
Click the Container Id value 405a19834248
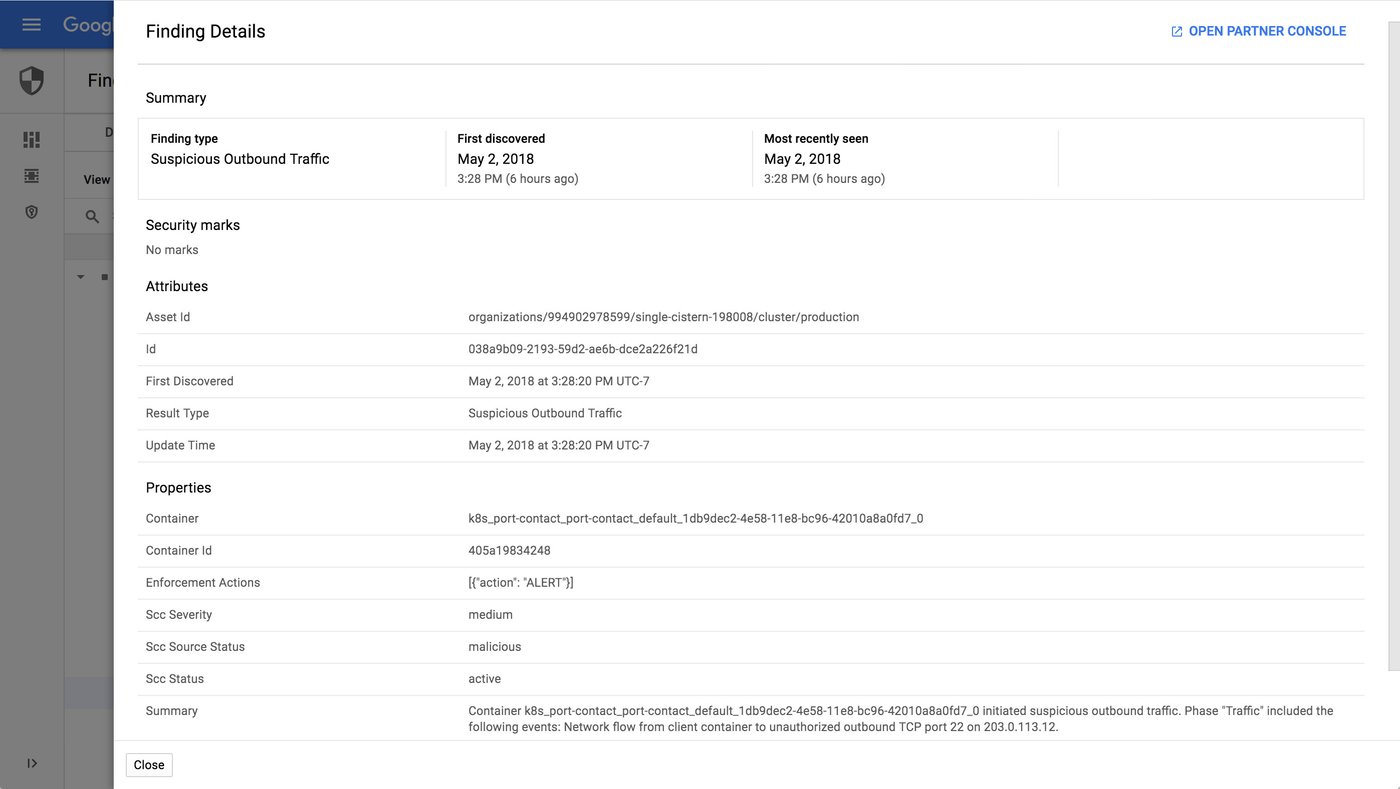point(509,551)
